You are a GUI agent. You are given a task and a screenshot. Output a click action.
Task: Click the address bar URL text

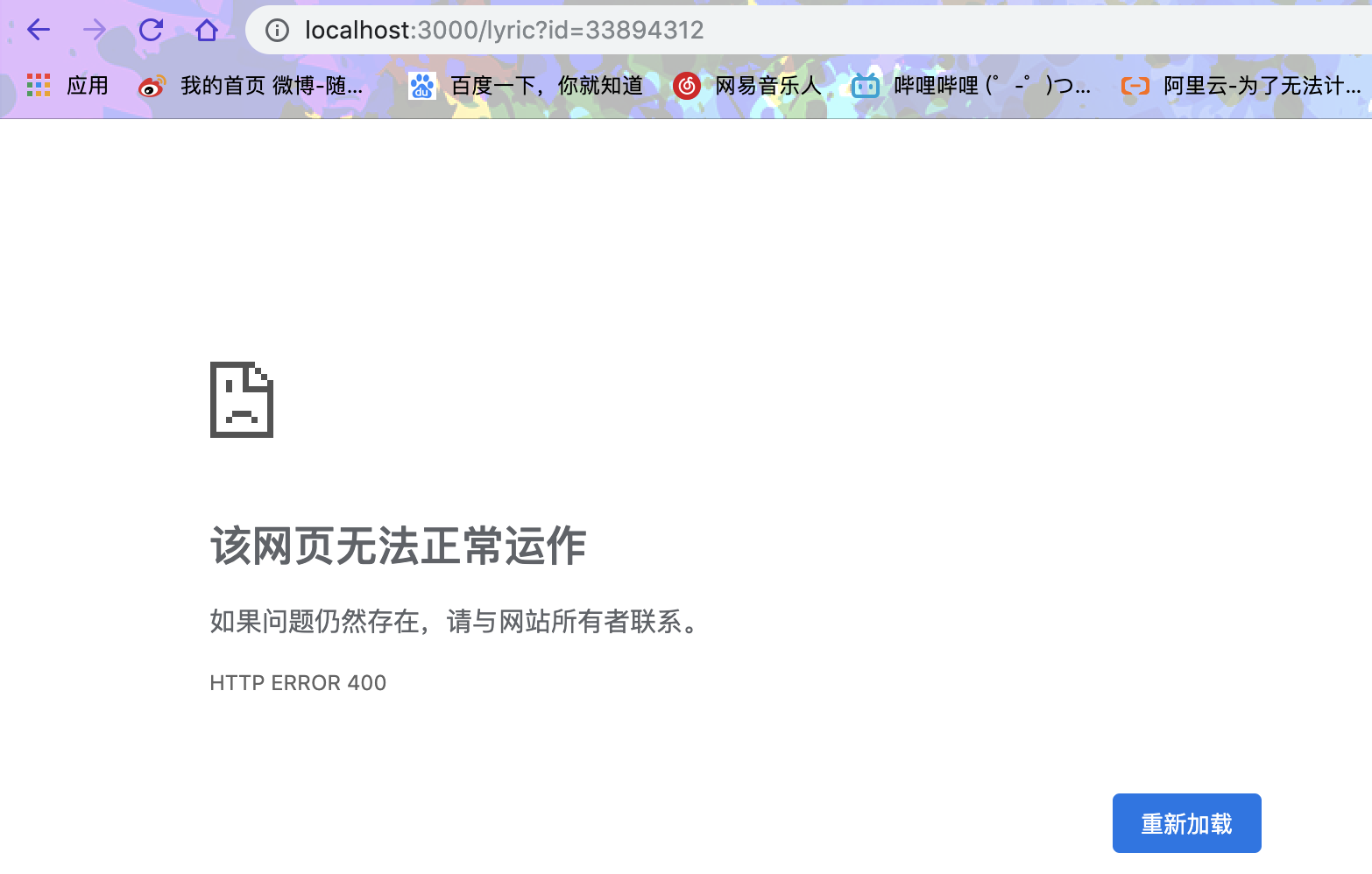pyautogui.click(x=502, y=29)
